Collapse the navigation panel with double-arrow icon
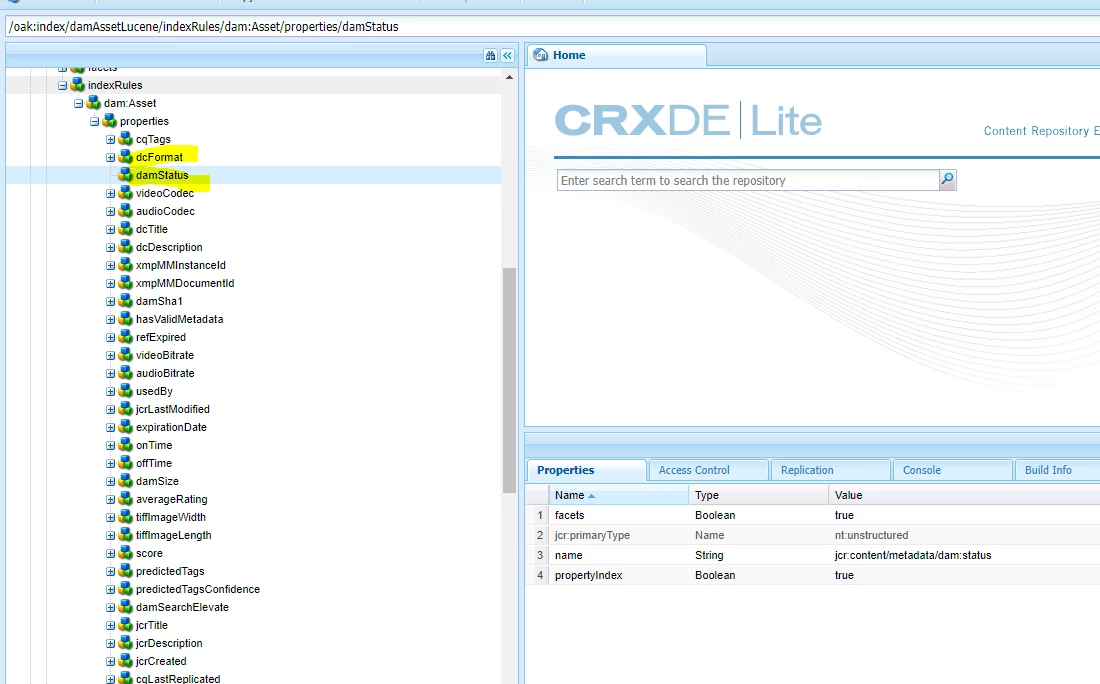The width and height of the screenshot is (1100, 684). click(x=507, y=55)
